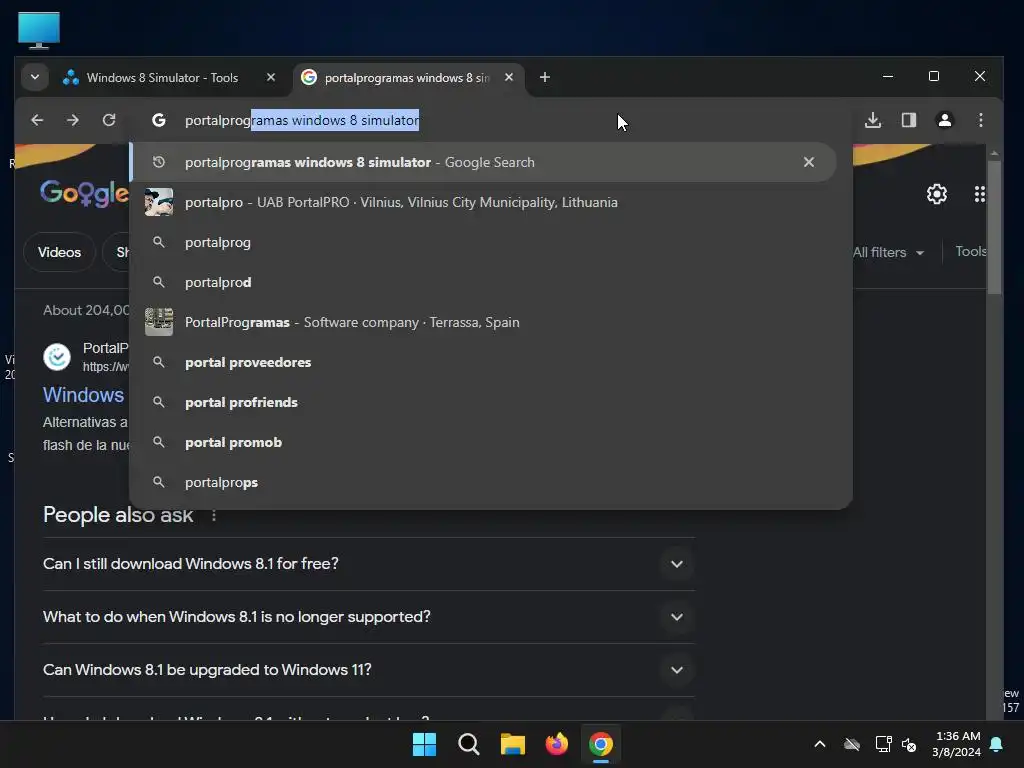Choose the portalprops suggestion
Viewport: 1024px width, 768px height.
pyautogui.click(x=483, y=482)
